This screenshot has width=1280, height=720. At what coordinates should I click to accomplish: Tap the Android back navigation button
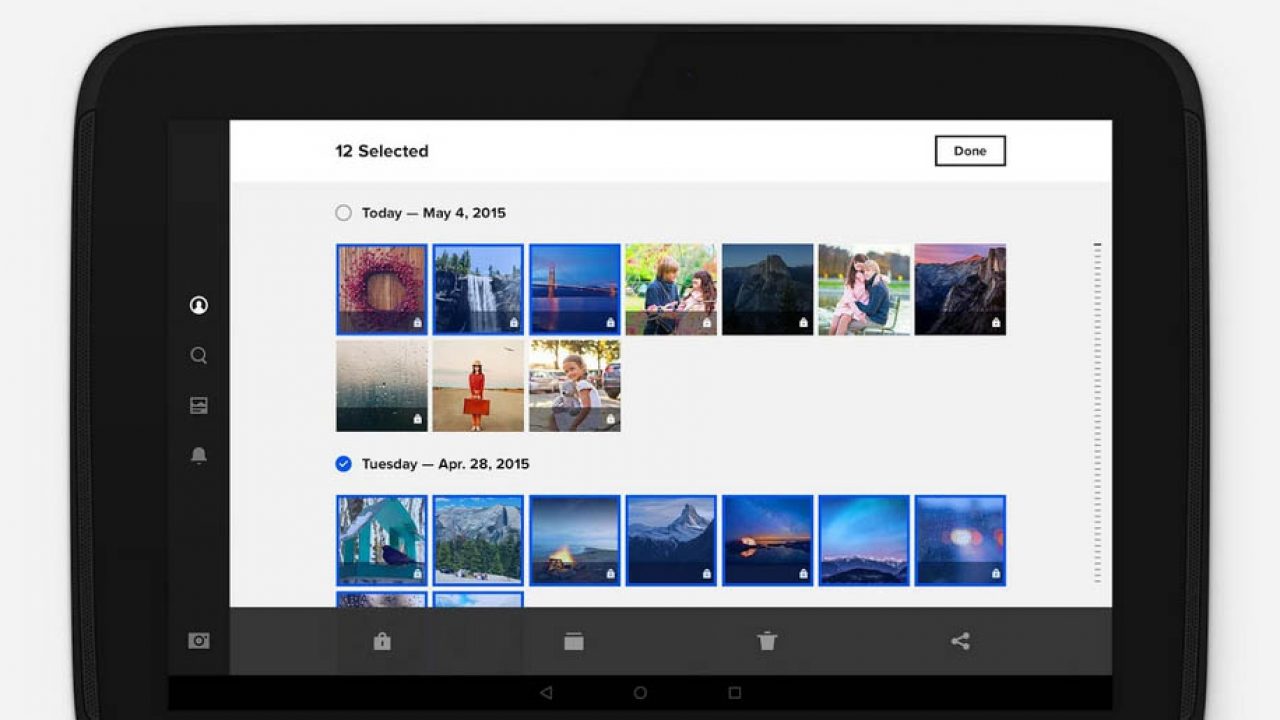coord(545,692)
